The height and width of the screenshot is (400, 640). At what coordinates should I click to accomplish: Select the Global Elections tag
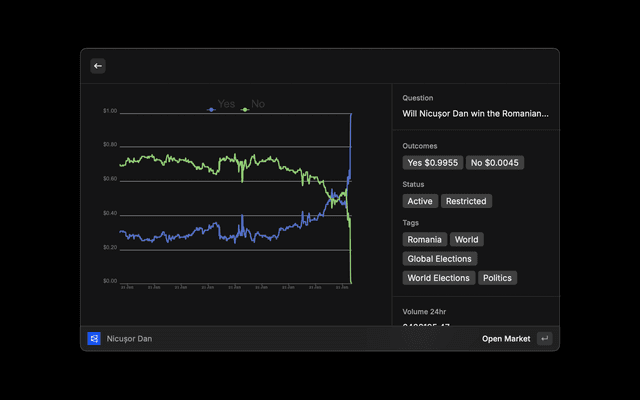point(439,259)
